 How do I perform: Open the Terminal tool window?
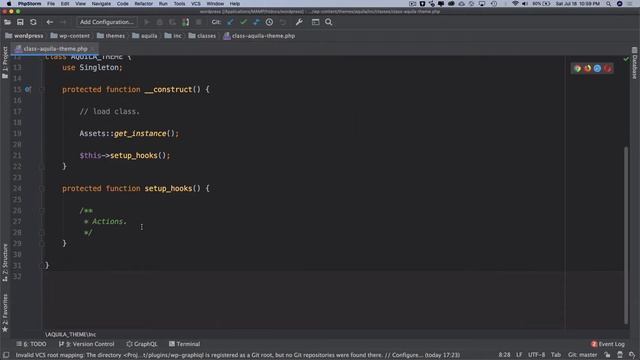[184, 344]
